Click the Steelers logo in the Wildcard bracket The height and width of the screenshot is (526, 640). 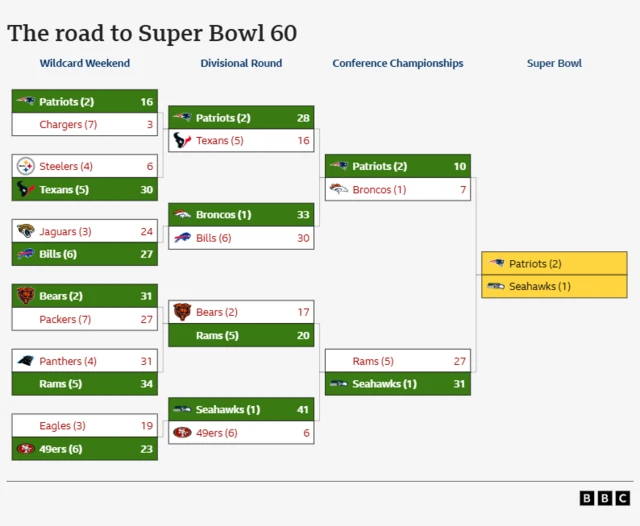click(26, 166)
